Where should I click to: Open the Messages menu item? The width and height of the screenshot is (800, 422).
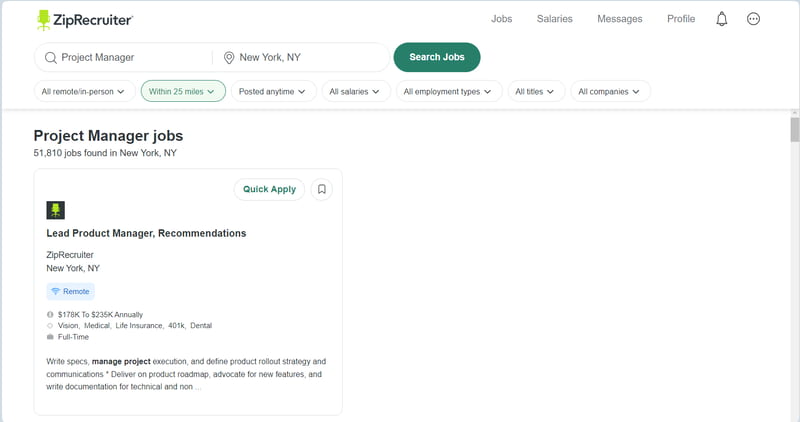pos(619,19)
